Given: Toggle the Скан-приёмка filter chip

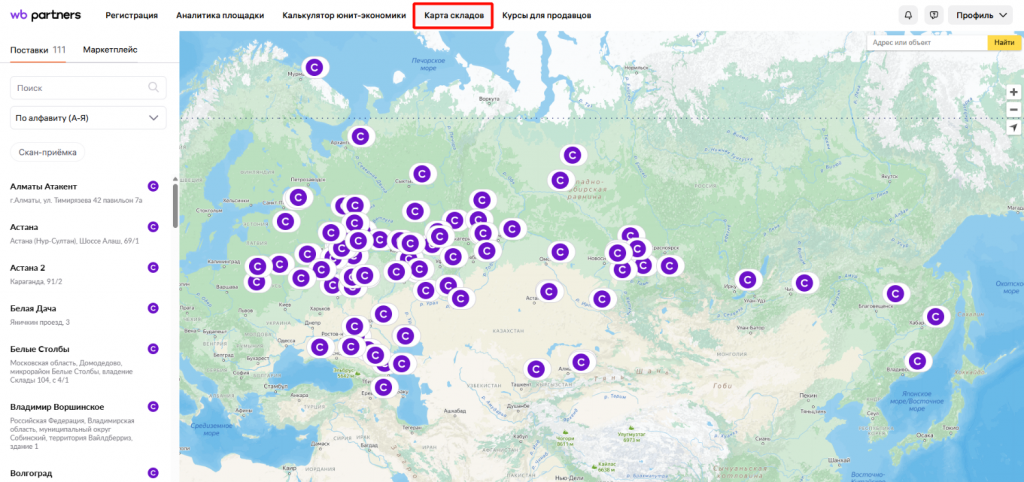Looking at the screenshot, I should (48, 152).
